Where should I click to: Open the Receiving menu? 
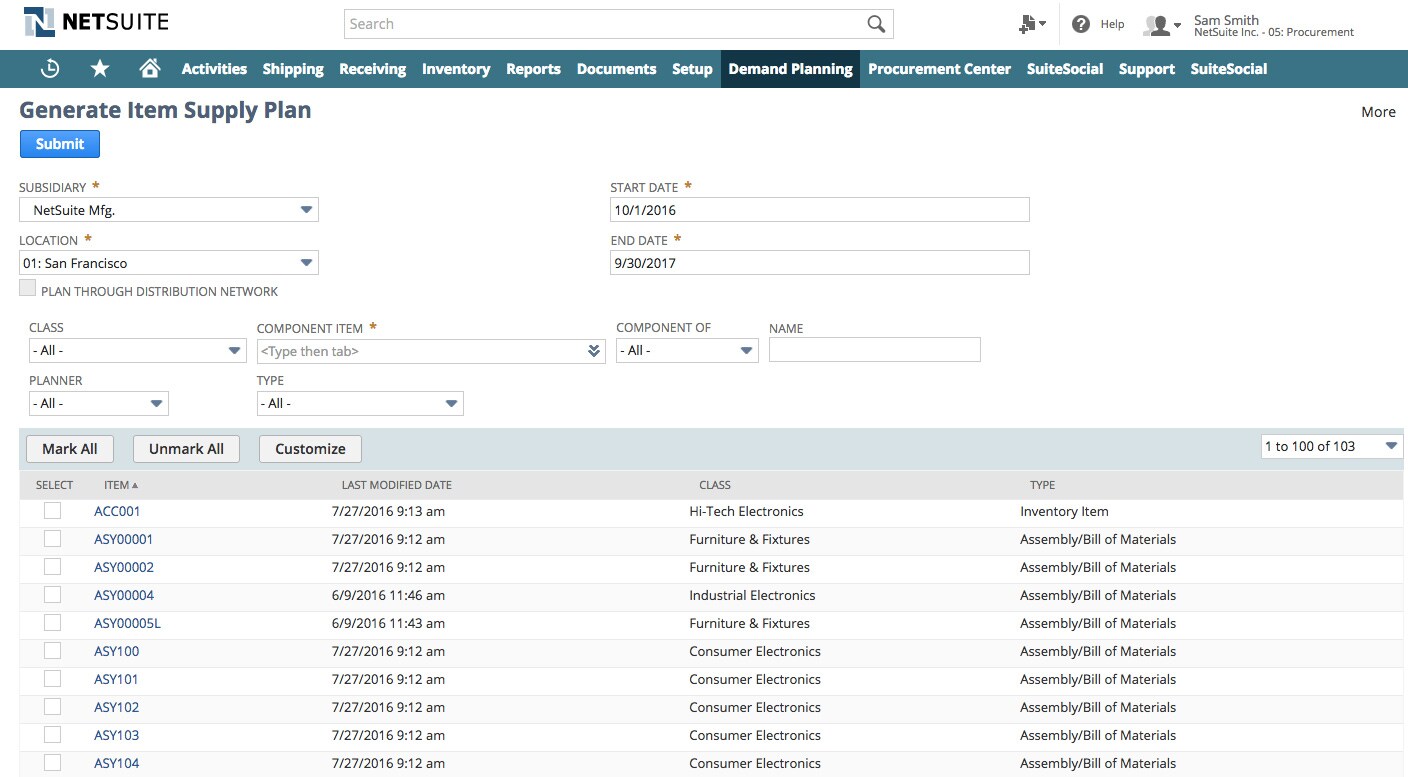372,69
